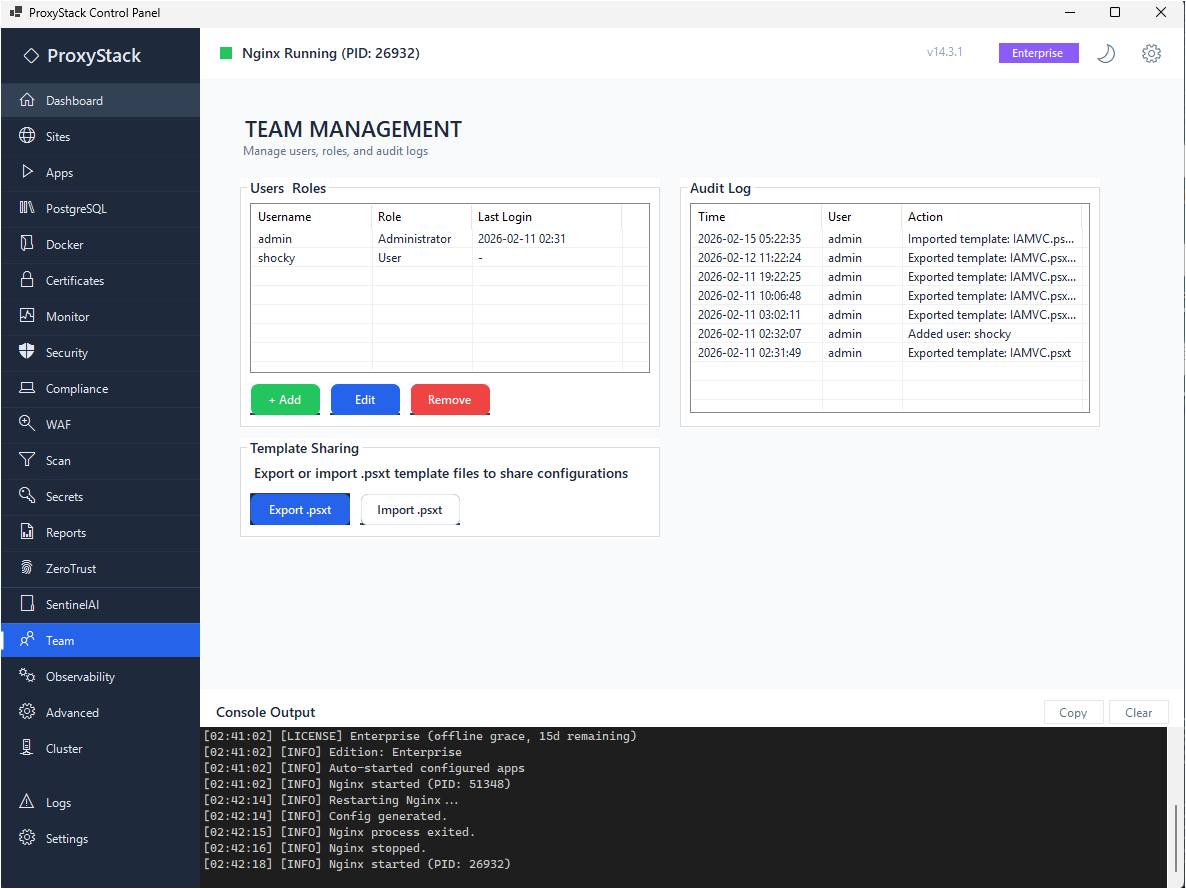Click the Observability gears icon
Image resolution: width=1186 pixels, height=889 pixels.
pos(27,675)
